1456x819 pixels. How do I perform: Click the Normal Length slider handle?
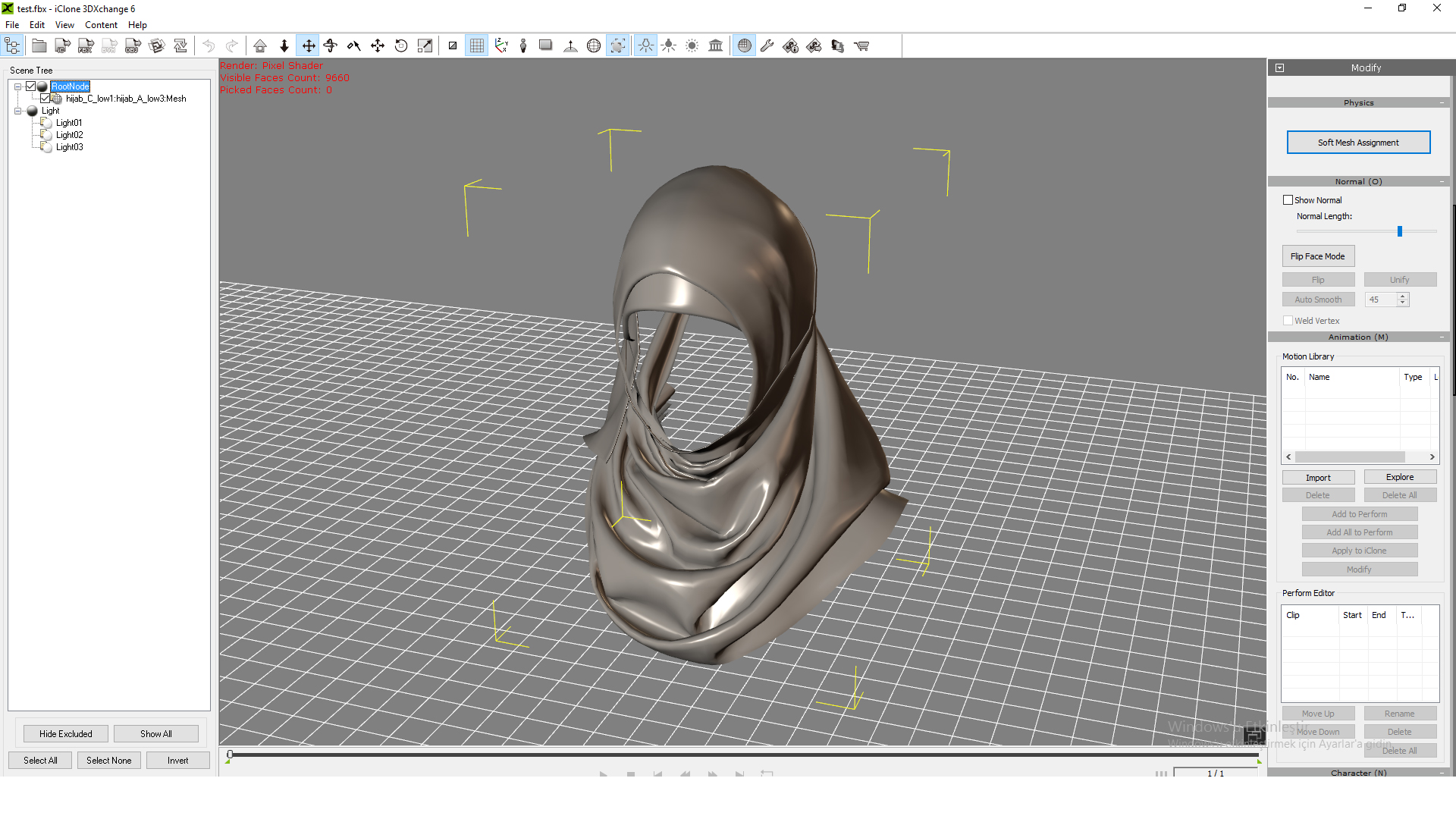tap(1400, 231)
